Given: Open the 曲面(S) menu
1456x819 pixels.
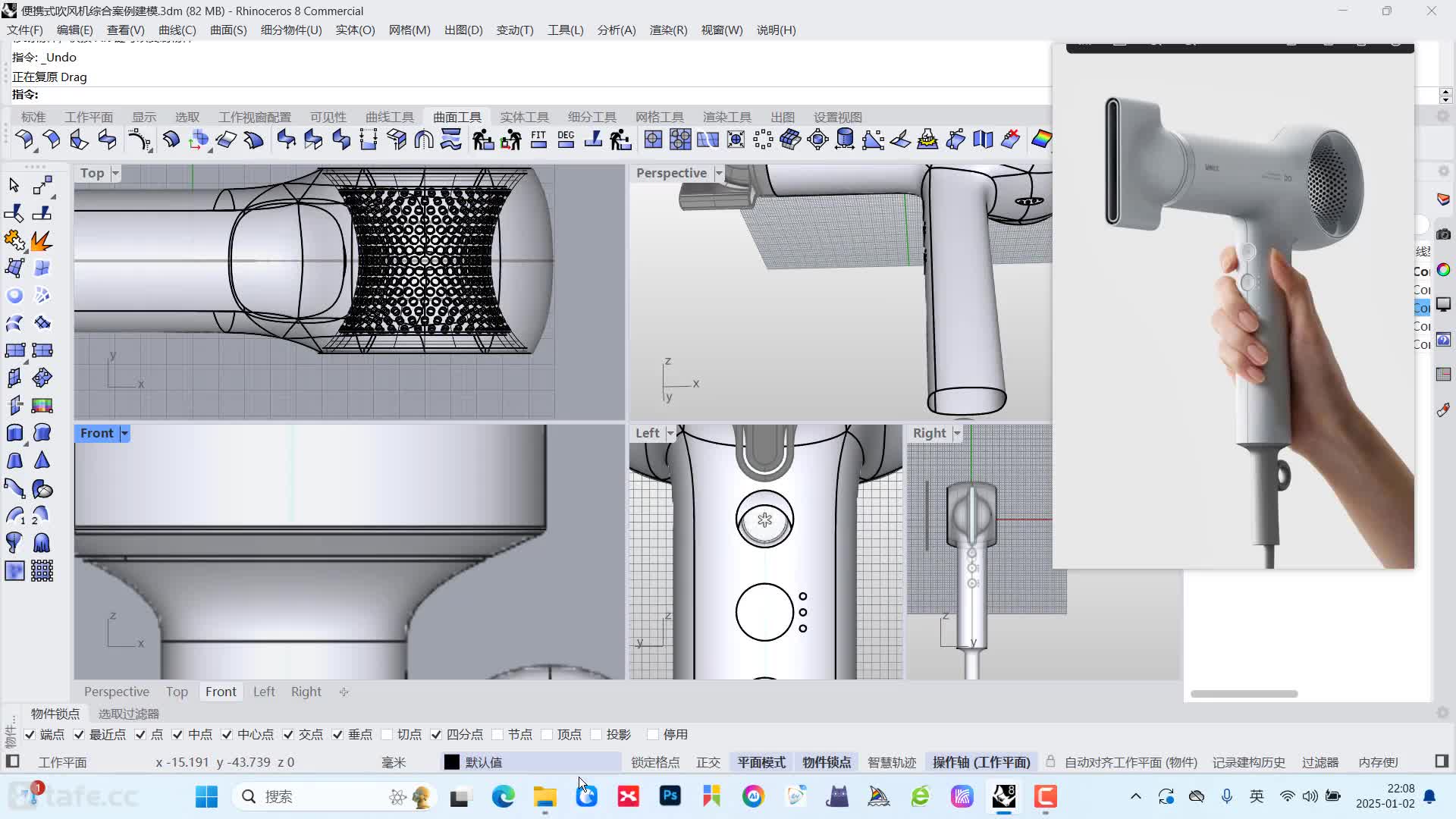Looking at the screenshot, I should [x=228, y=30].
